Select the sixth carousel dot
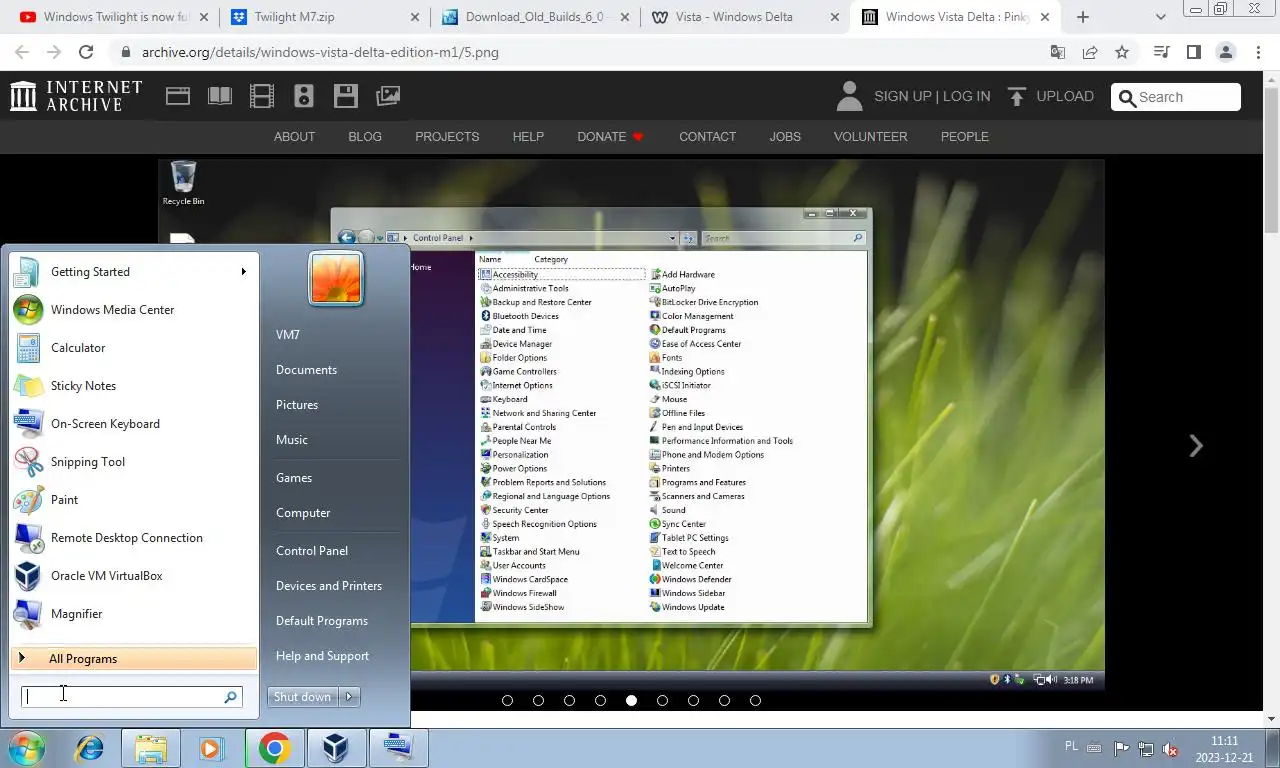The image size is (1280, 768). pos(662,701)
